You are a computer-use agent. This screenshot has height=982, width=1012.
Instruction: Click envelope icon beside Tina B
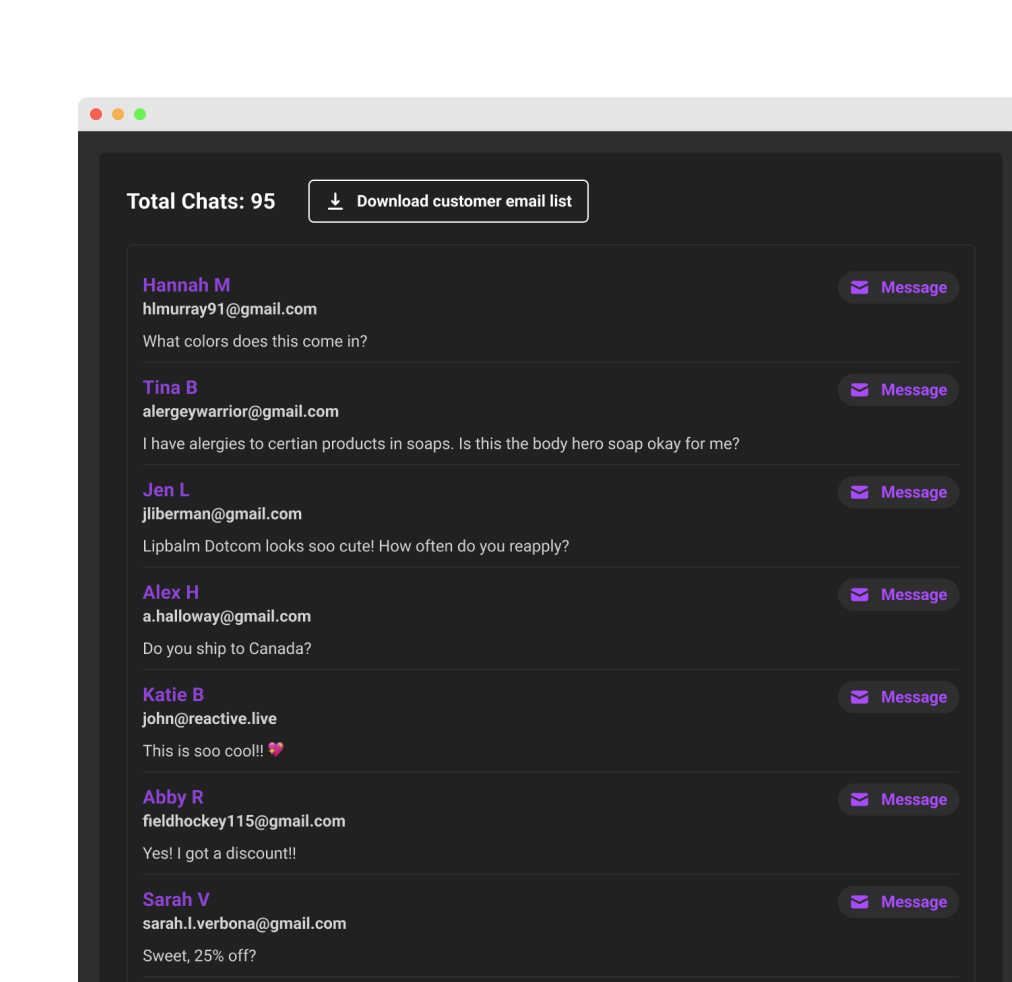point(859,390)
